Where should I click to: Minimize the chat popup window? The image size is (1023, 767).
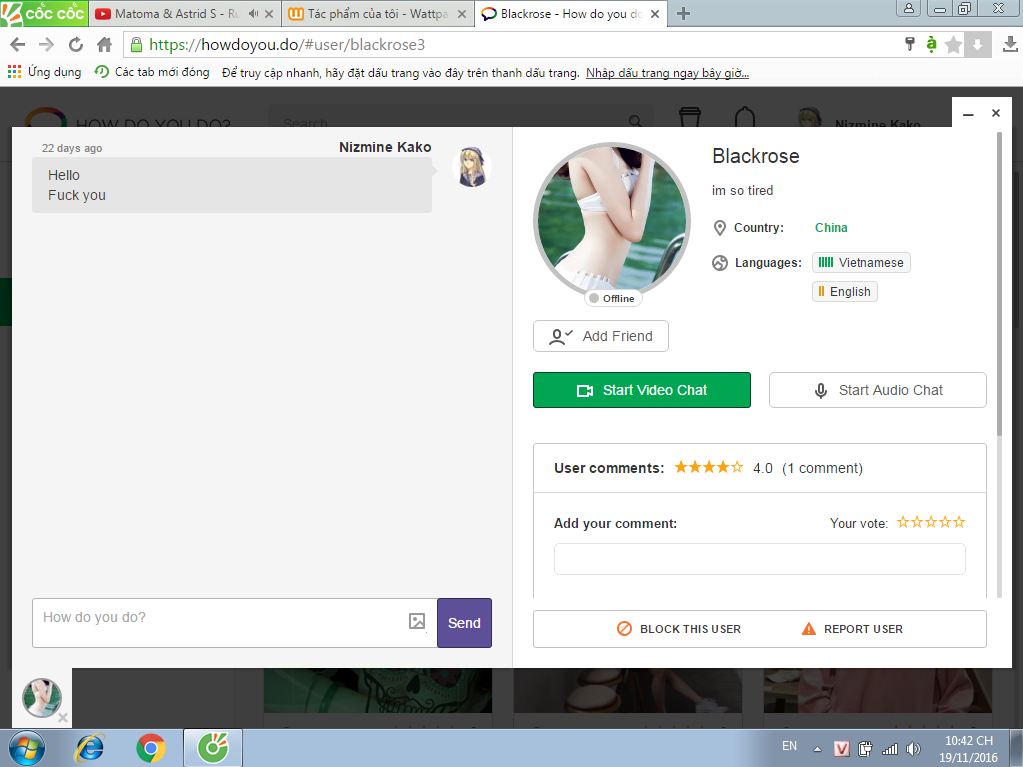point(968,114)
